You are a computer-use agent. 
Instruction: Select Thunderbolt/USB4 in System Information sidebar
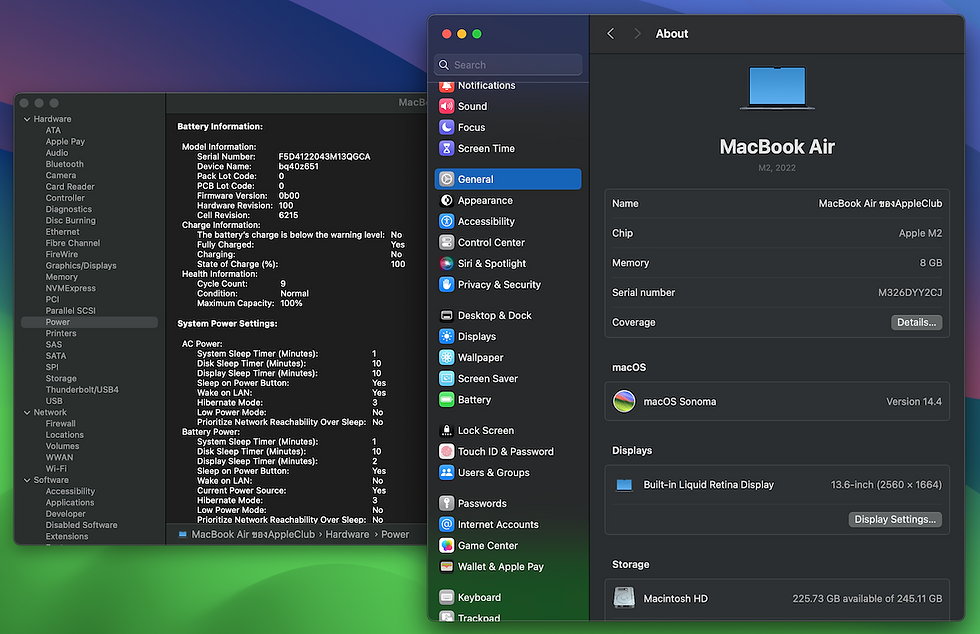pos(82,390)
